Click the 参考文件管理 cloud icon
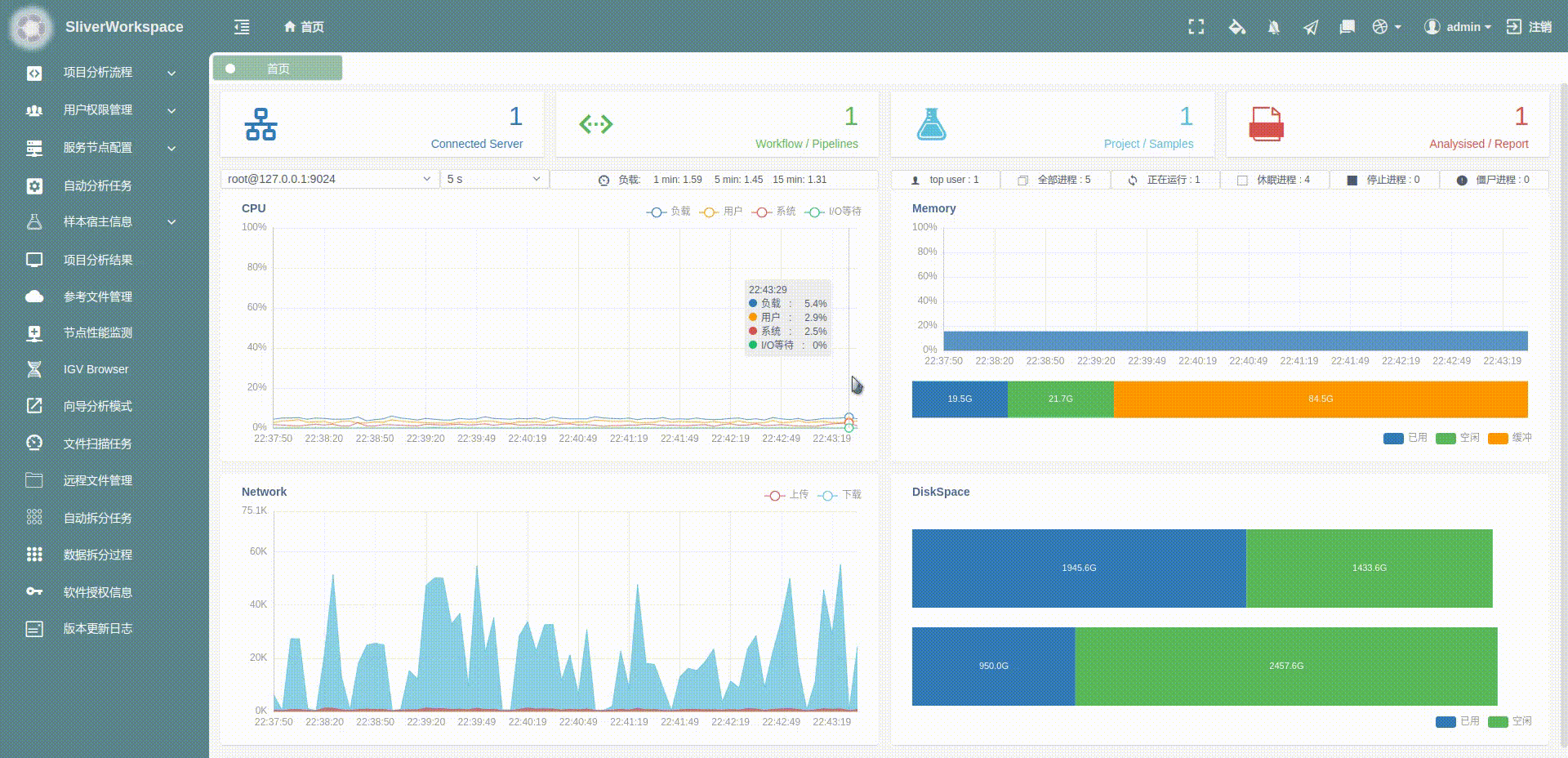Viewport: 1568px width, 758px height. point(34,297)
